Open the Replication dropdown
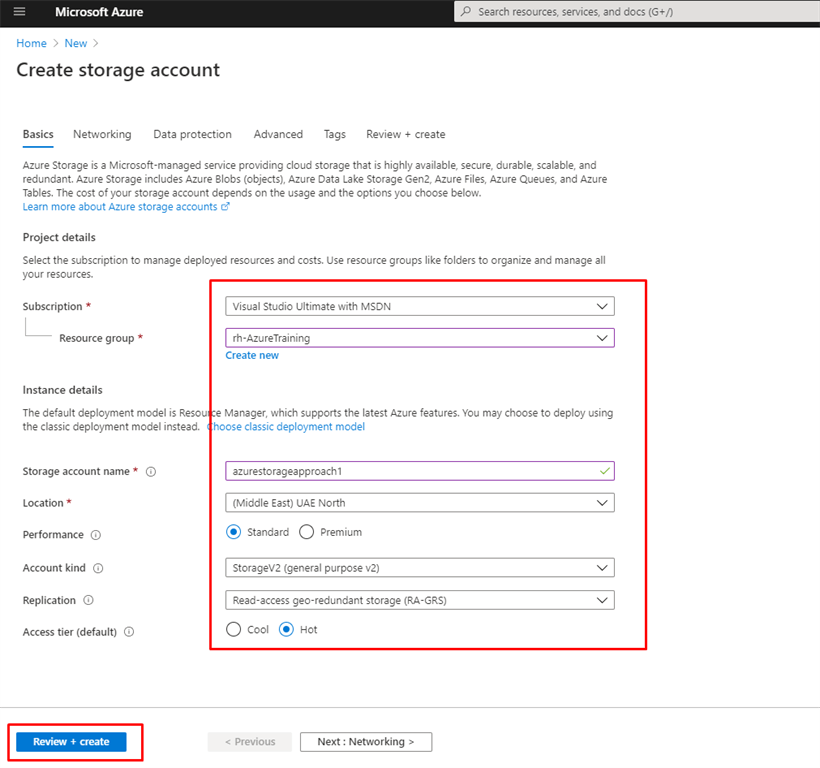 (601, 600)
